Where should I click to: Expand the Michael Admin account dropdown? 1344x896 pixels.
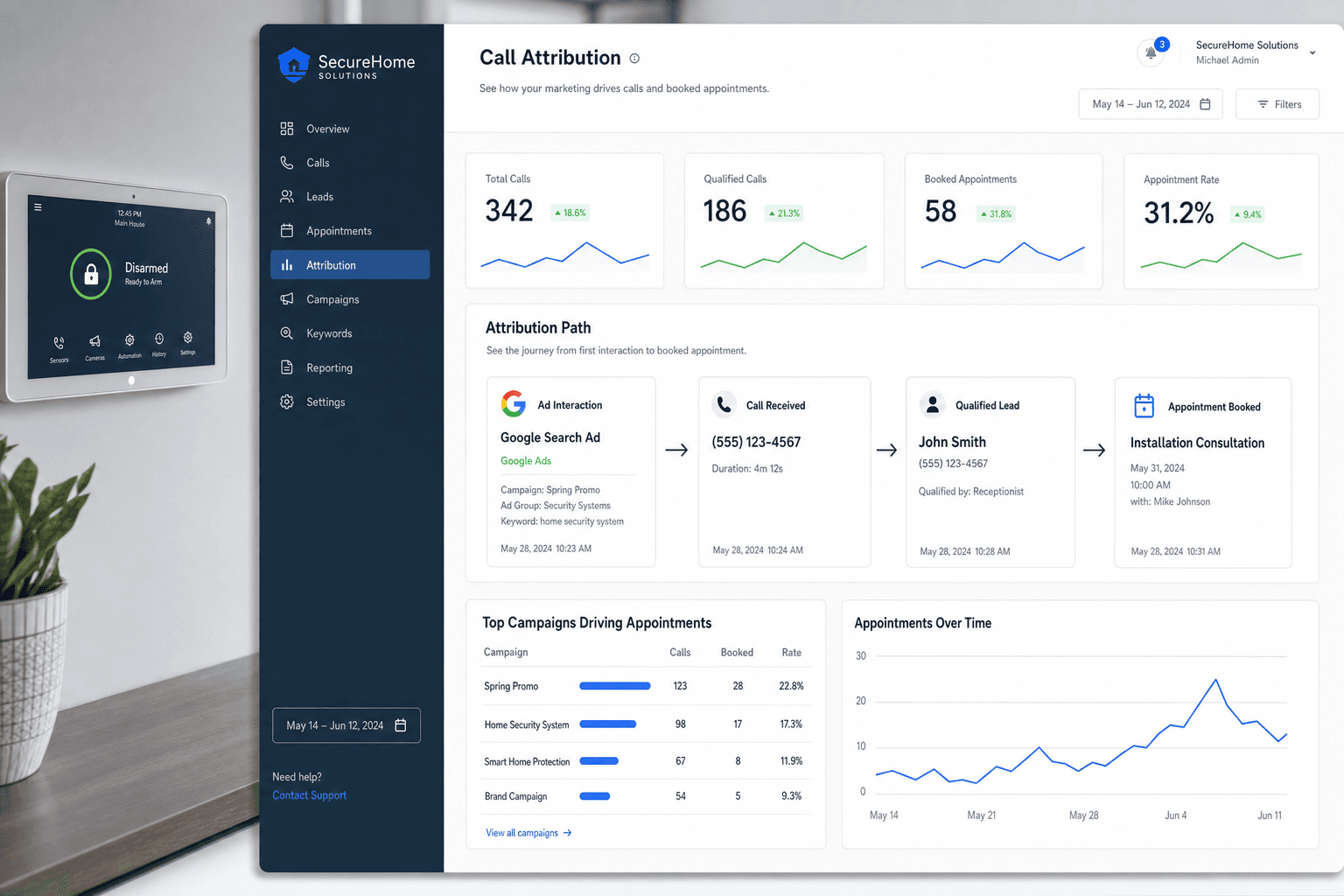[1312, 52]
